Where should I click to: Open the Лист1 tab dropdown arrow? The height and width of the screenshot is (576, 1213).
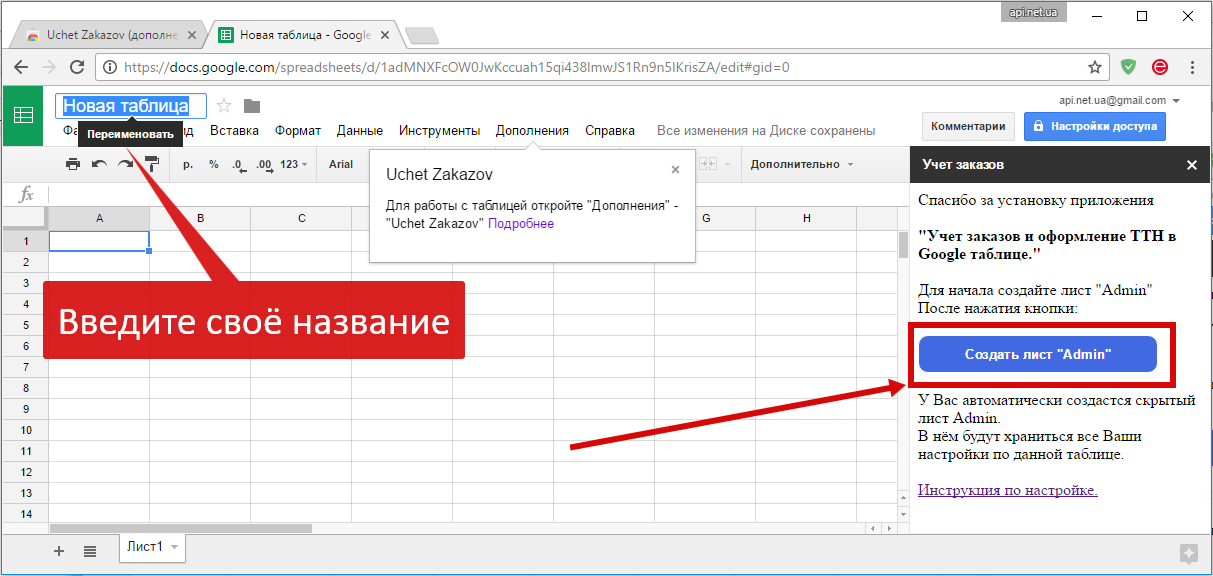click(174, 547)
